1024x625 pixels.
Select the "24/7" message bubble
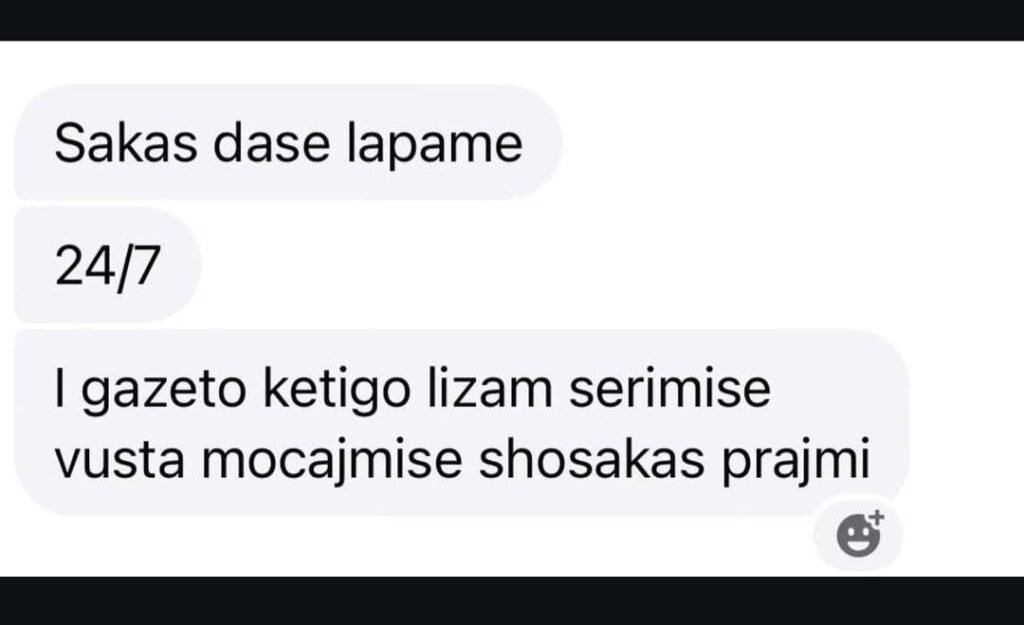[108, 265]
